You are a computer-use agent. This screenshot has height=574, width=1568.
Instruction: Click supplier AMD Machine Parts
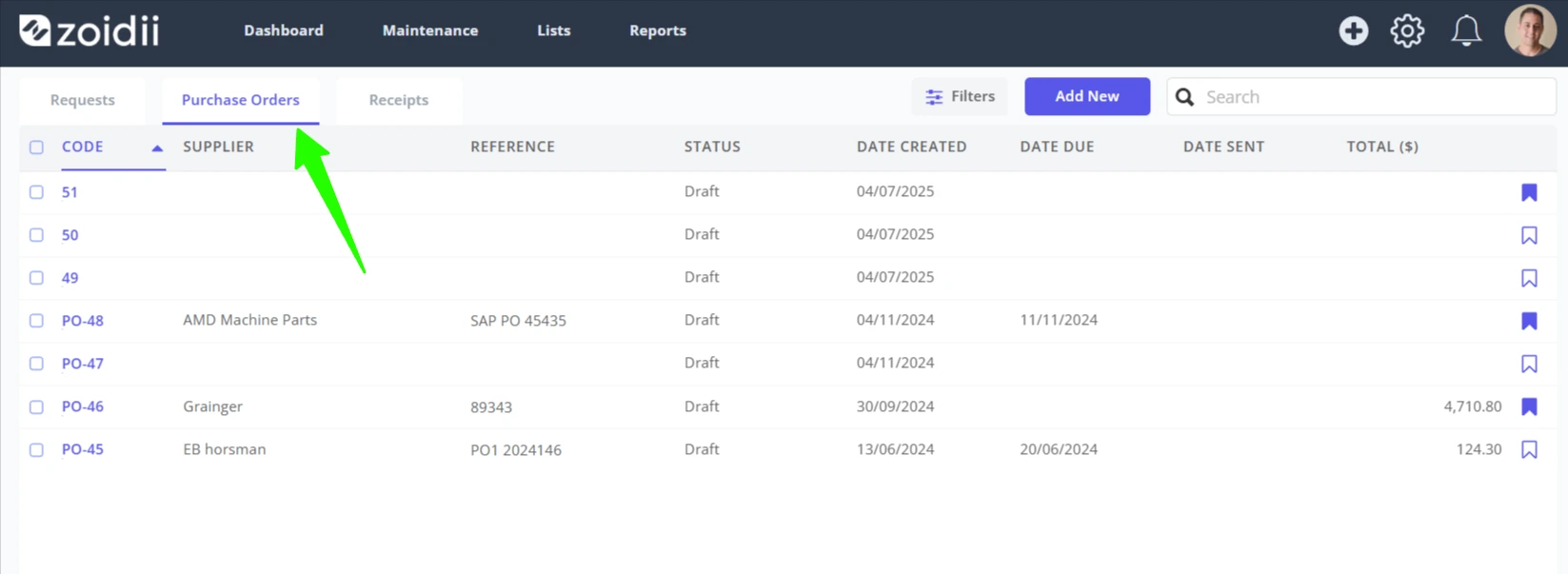coord(249,320)
